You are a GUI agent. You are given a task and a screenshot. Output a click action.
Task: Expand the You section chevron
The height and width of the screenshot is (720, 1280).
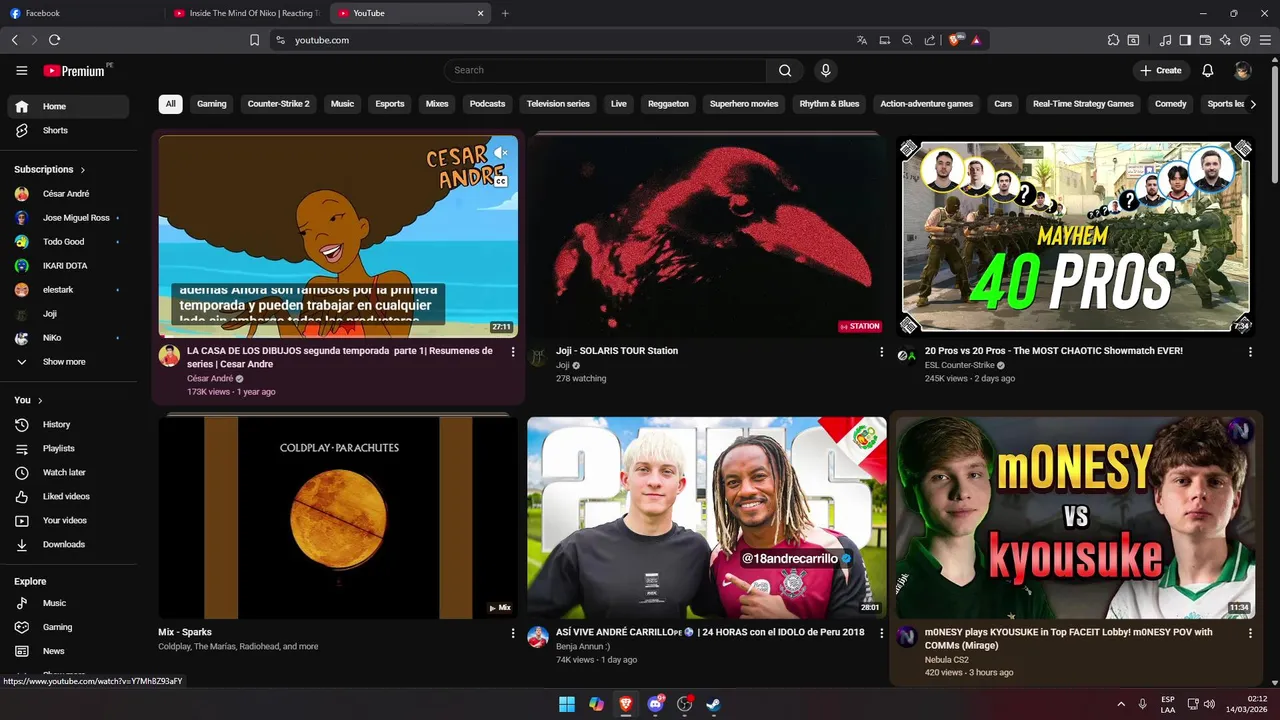tap(40, 400)
